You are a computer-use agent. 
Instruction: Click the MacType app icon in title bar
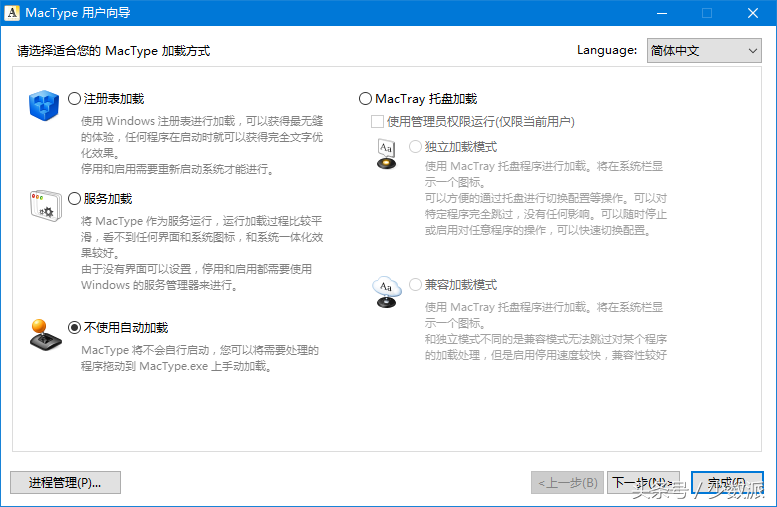click(13, 13)
